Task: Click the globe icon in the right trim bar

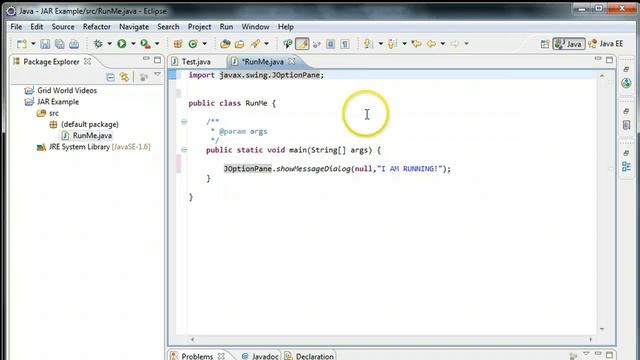Action: (x=627, y=83)
